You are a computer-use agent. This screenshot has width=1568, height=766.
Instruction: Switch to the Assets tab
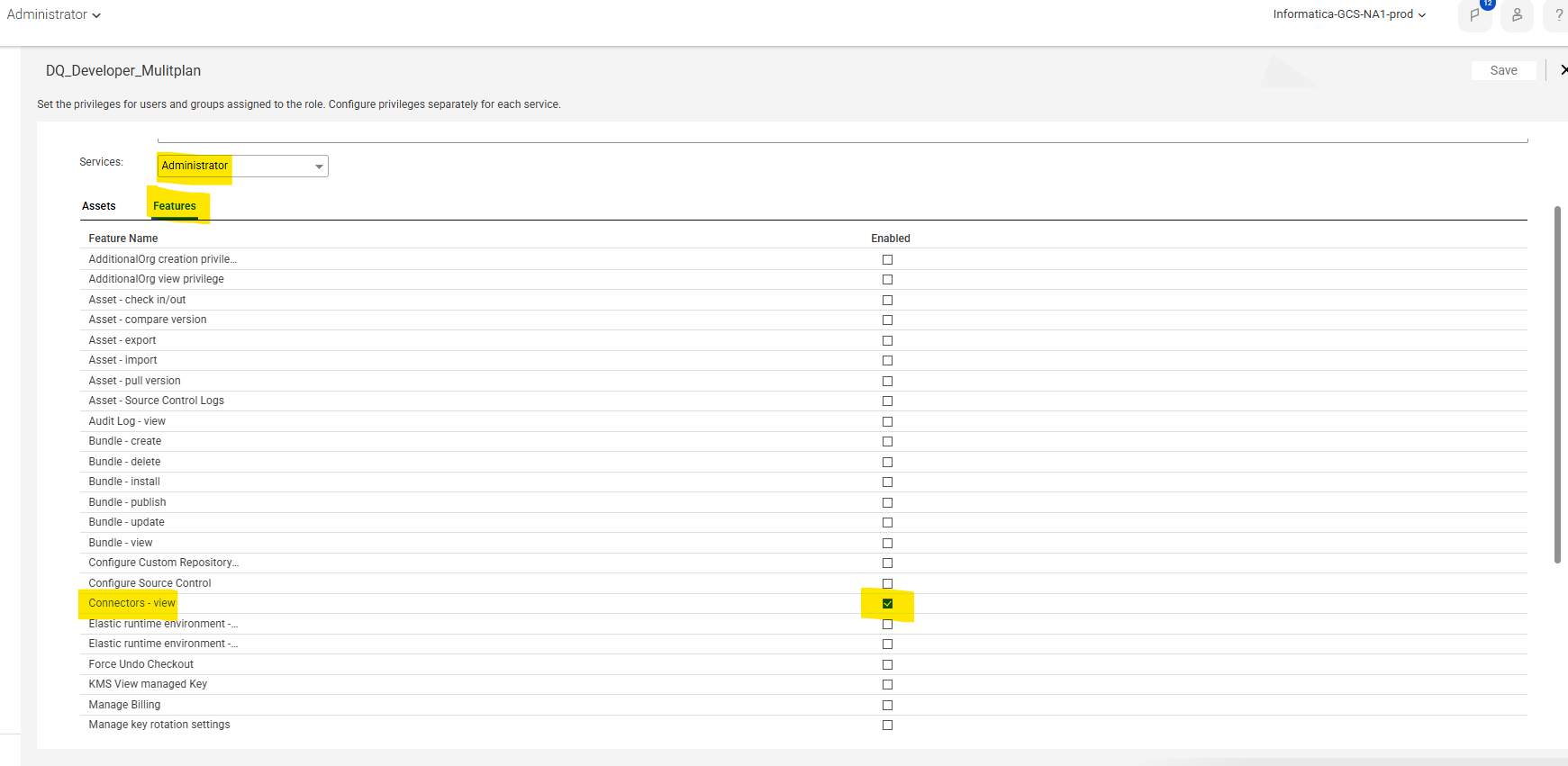(x=99, y=206)
